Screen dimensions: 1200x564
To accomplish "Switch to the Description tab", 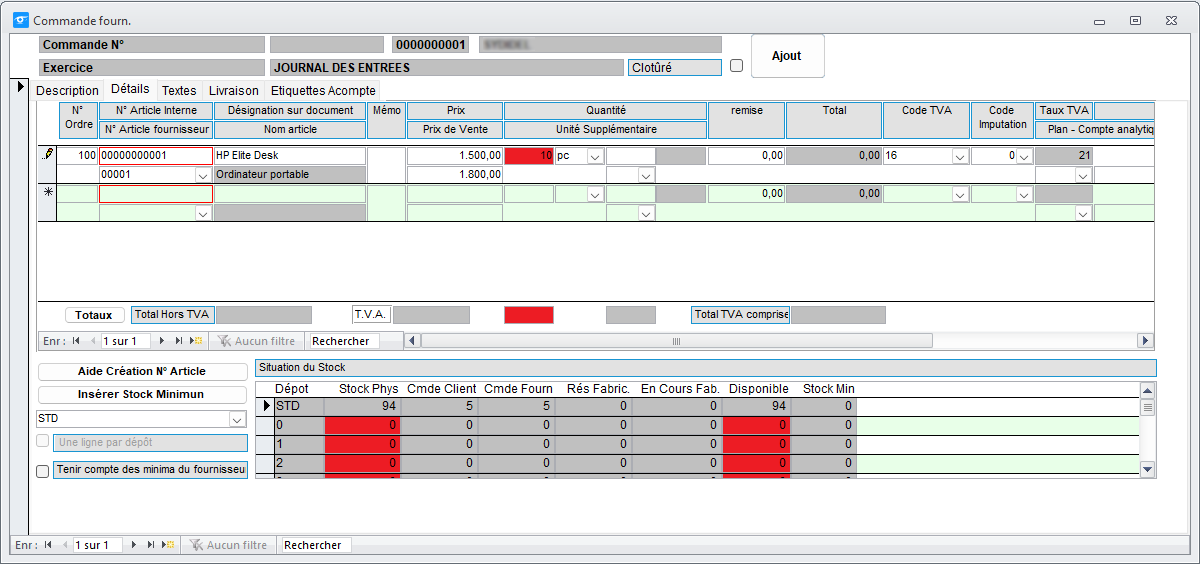I will coord(68,90).
